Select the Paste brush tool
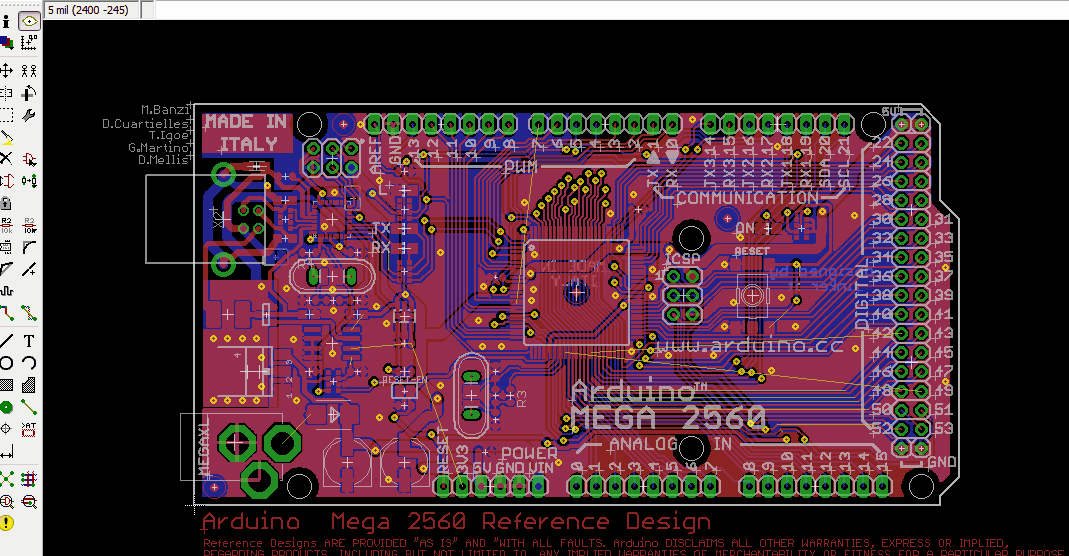Viewport: 1069px width, 556px height. 6,138
